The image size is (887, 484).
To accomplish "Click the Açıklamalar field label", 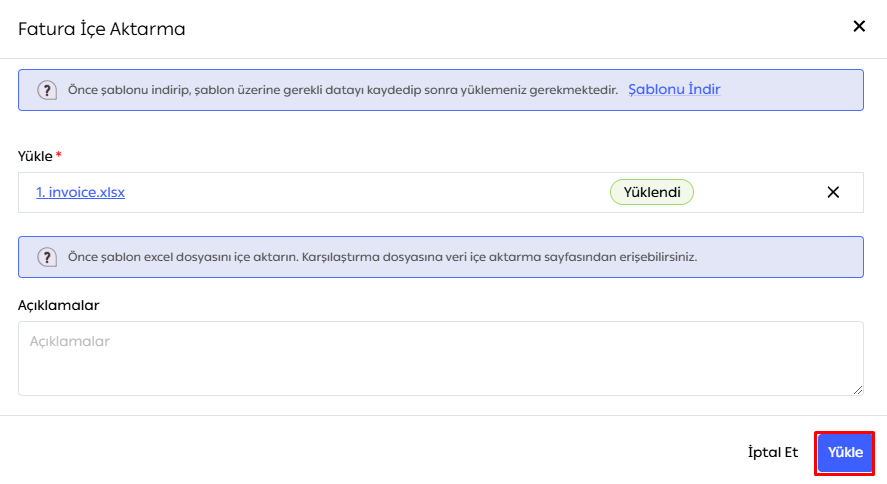I will coord(59,305).
